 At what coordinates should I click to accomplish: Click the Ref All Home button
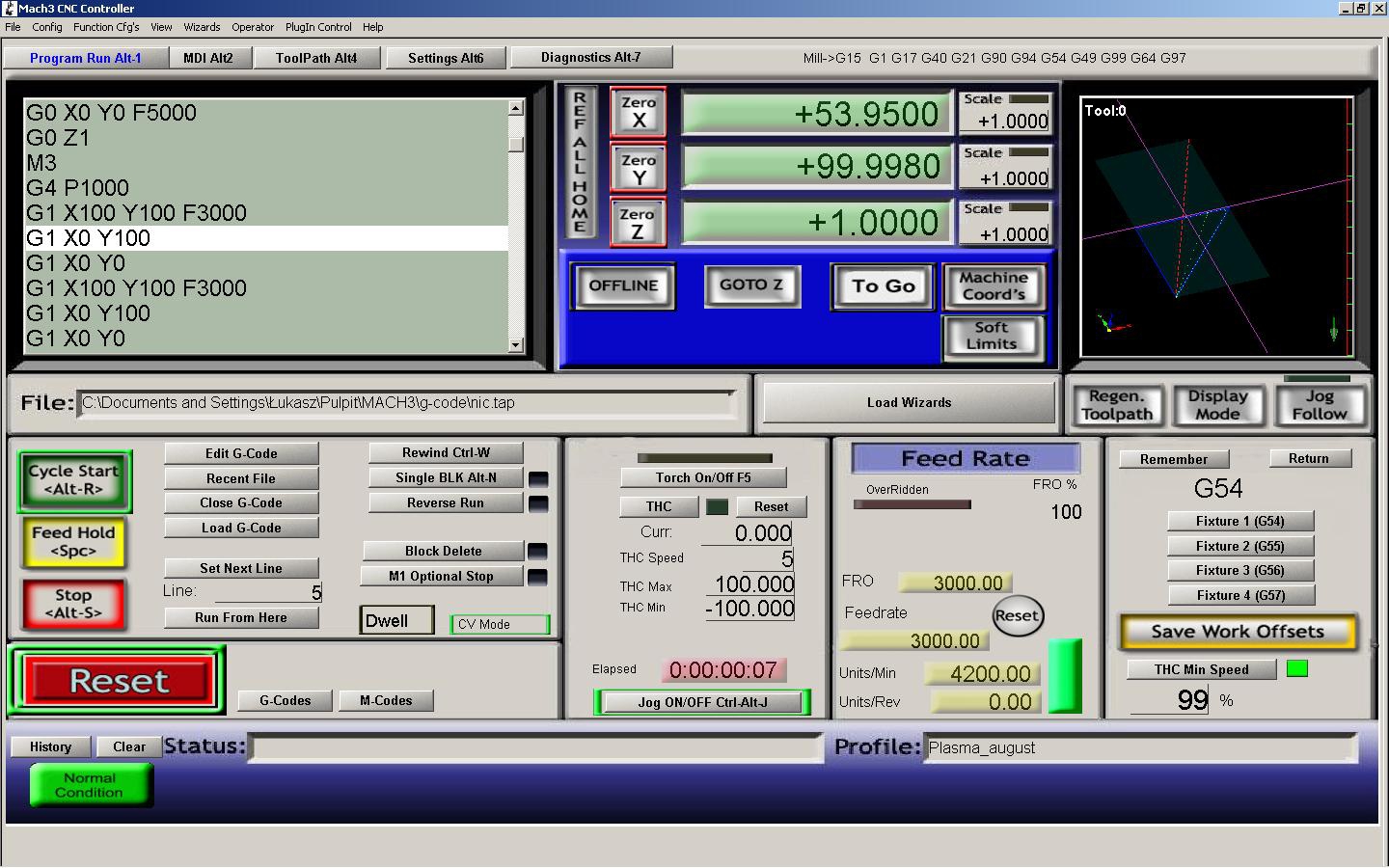(580, 161)
